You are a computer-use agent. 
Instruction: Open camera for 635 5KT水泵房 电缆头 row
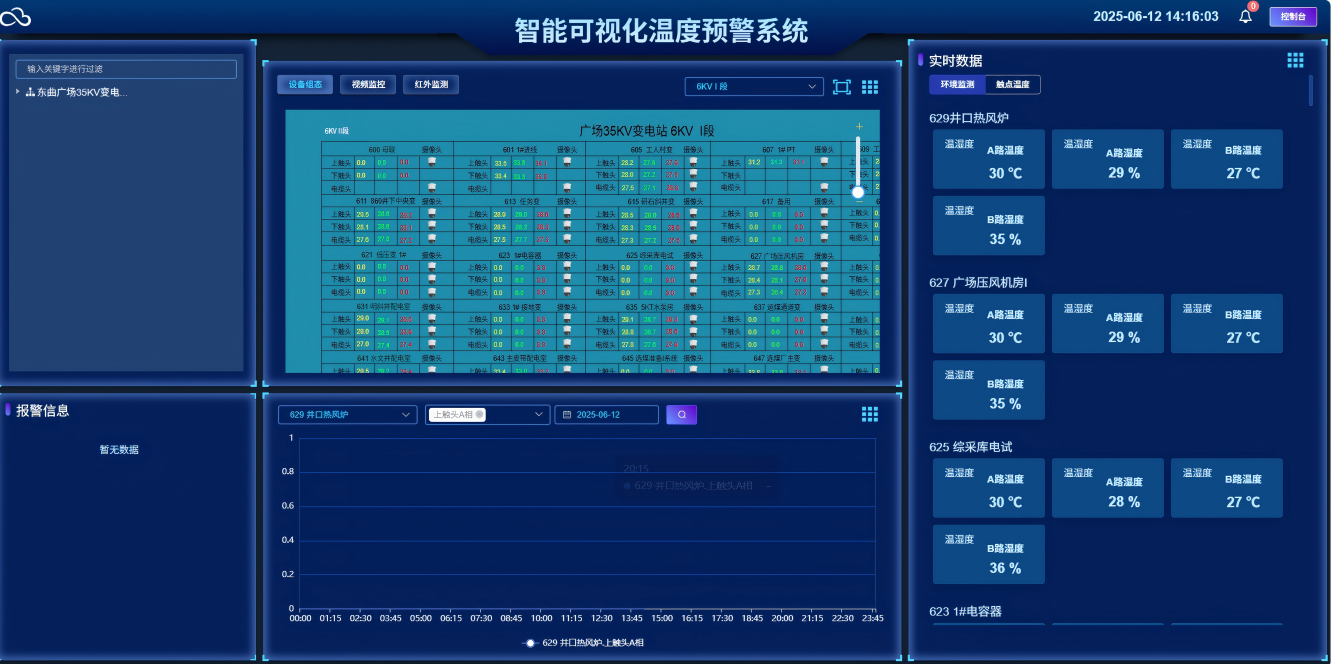pos(693,344)
